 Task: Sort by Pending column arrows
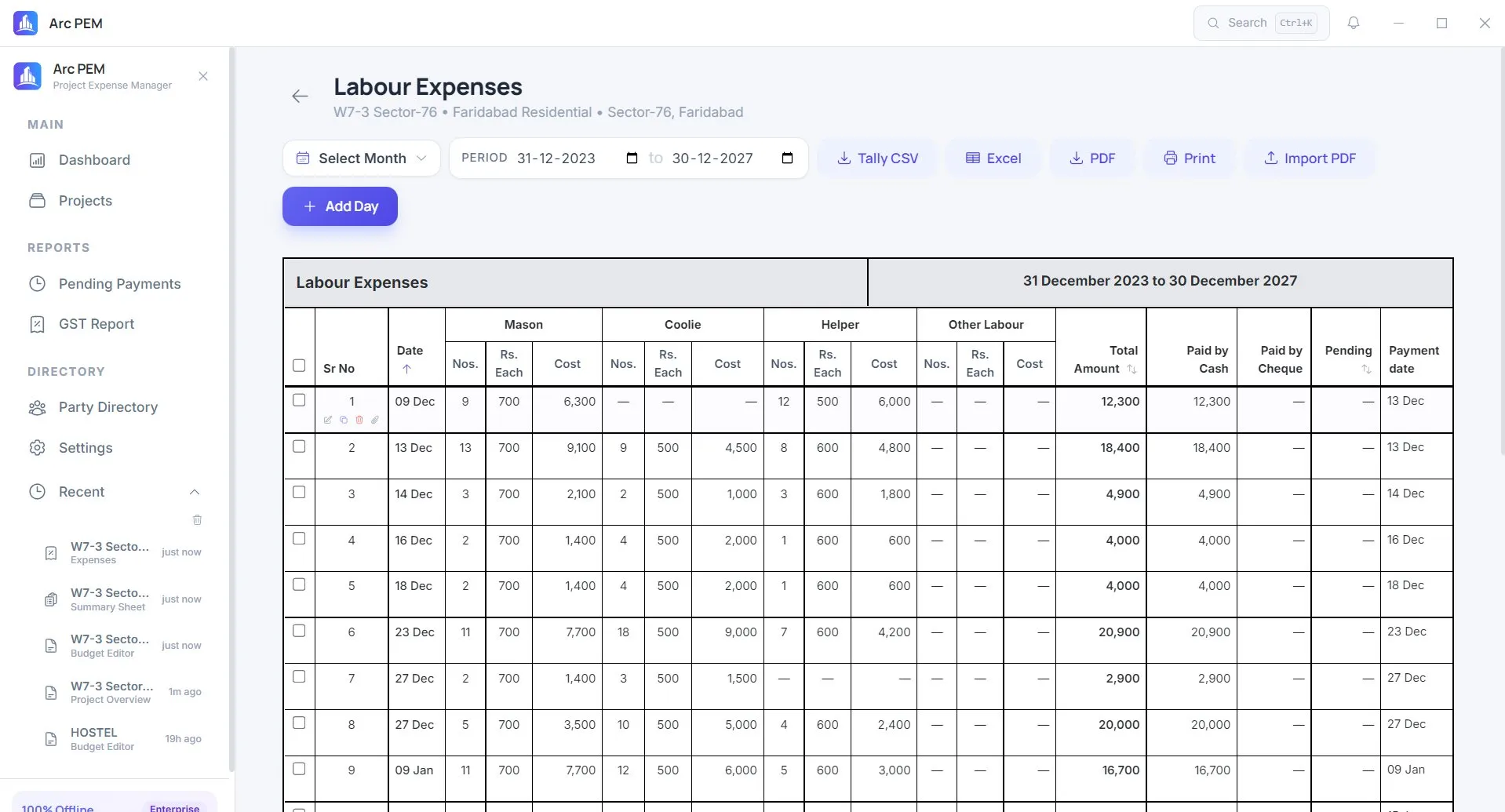click(x=1366, y=369)
